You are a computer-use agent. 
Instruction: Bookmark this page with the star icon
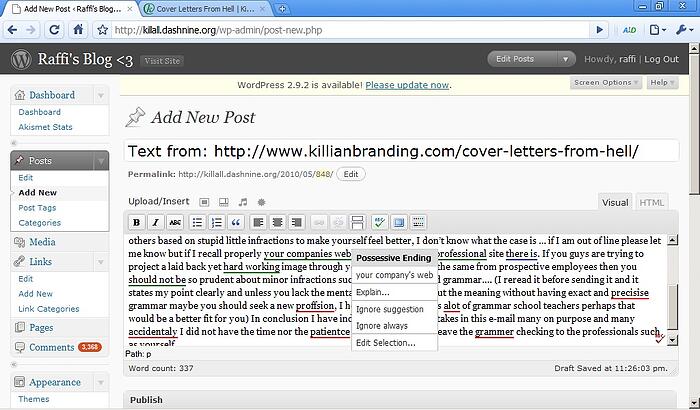pyautogui.click(x=103, y=30)
